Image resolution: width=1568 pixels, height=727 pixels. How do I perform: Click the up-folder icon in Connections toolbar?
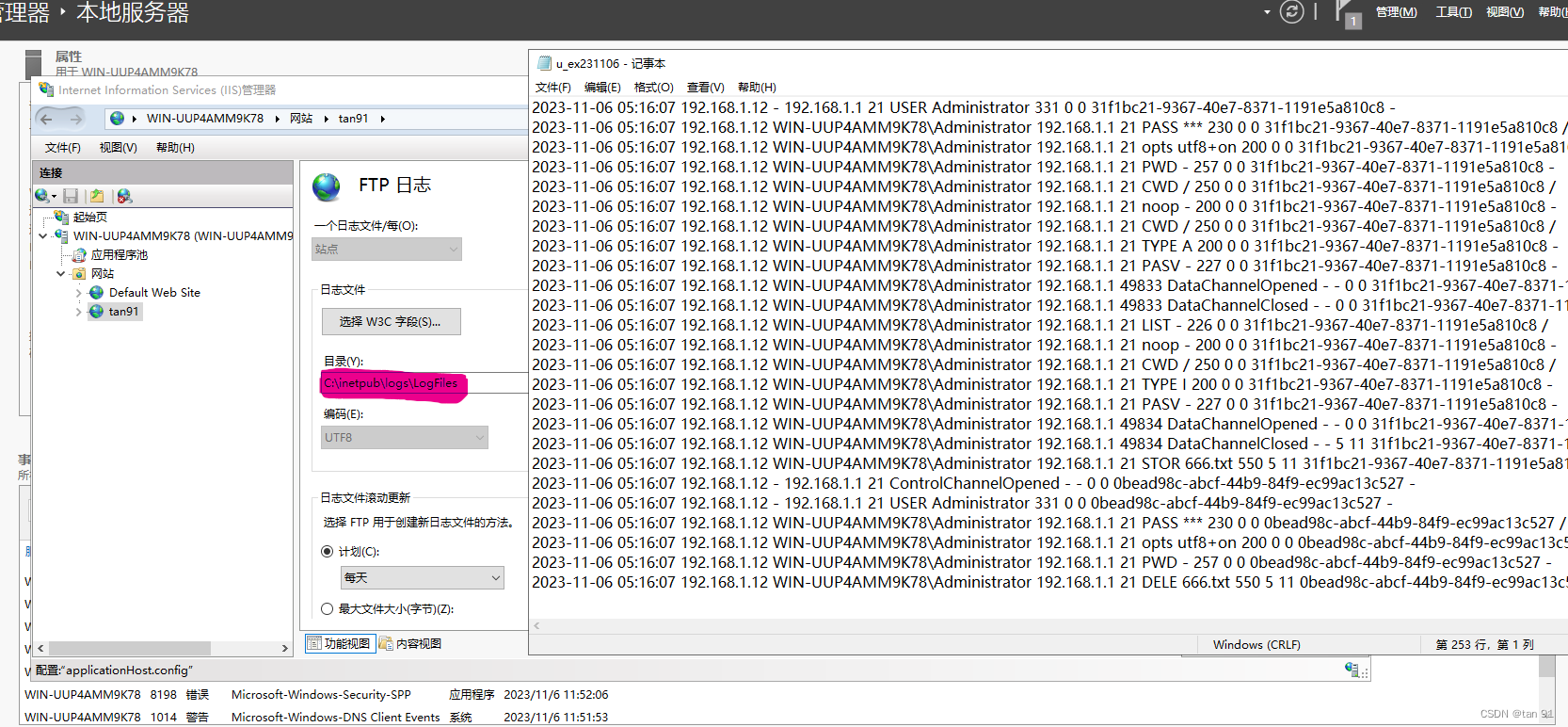pyautogui.click(x=96, y=196)
